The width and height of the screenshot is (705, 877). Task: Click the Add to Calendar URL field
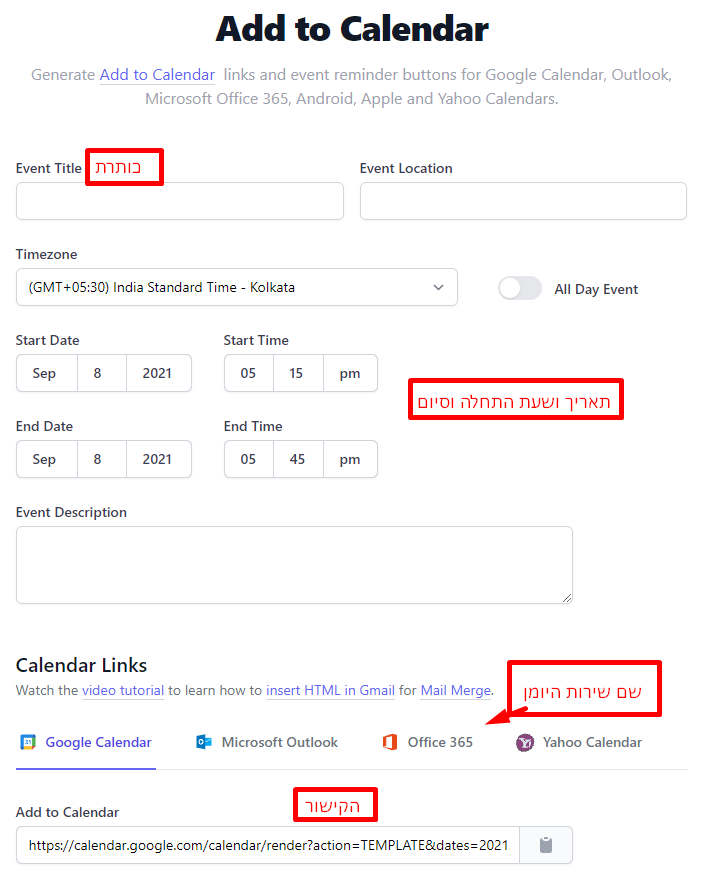tap(268, 845)
